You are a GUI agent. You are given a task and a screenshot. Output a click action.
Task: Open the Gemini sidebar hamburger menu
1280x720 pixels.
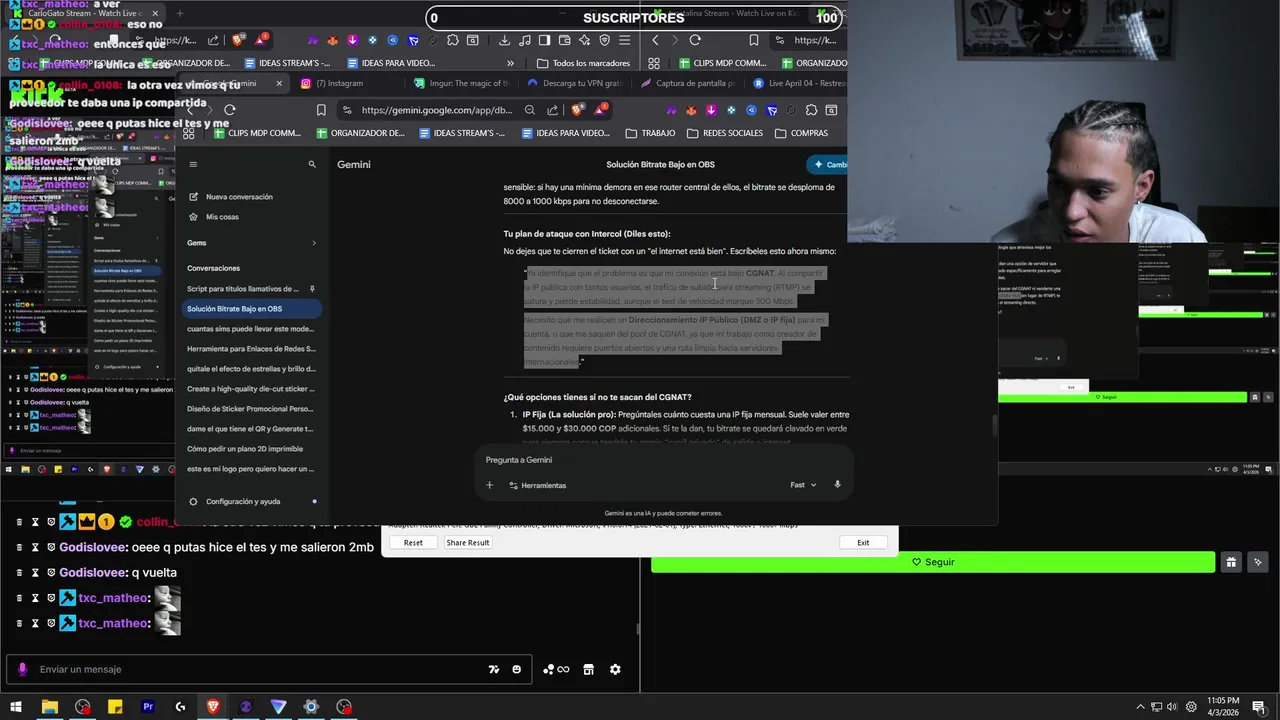[x=193, y=164]
